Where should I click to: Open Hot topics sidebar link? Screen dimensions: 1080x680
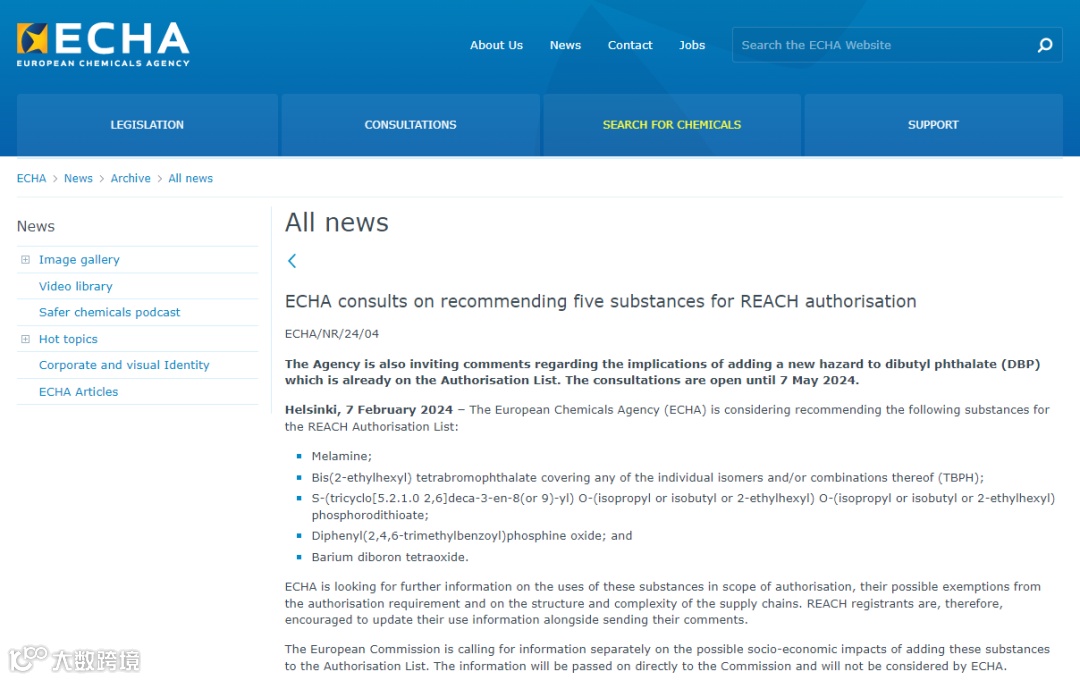[68, 339]
